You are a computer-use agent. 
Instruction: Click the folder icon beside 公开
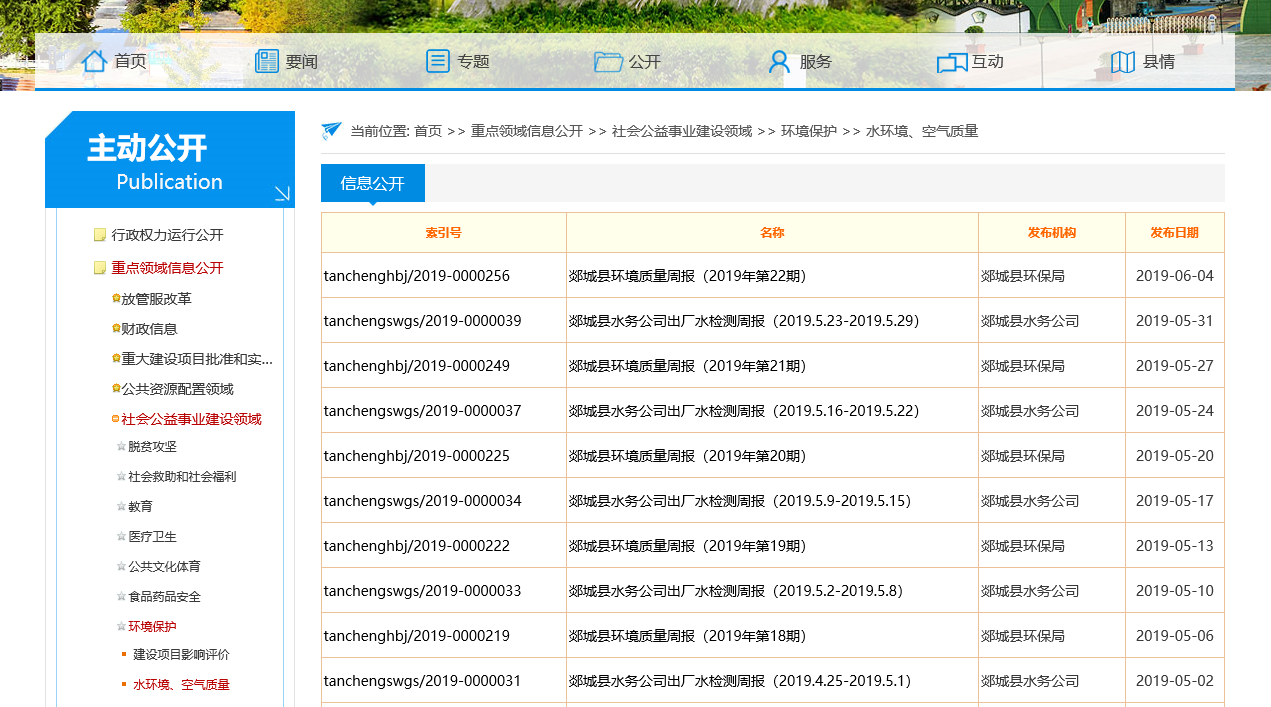coord(608,62)
